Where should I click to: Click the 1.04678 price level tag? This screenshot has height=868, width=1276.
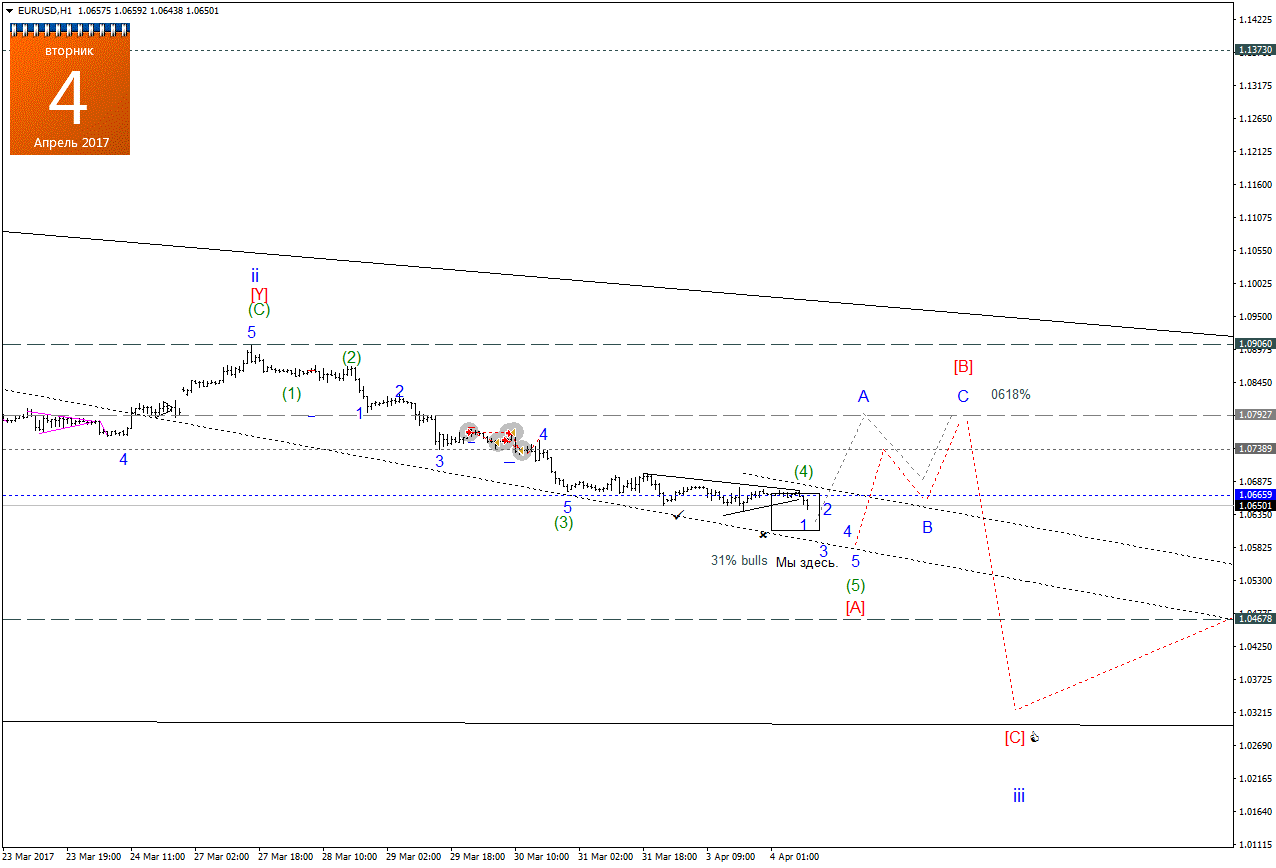point(1255,620)
